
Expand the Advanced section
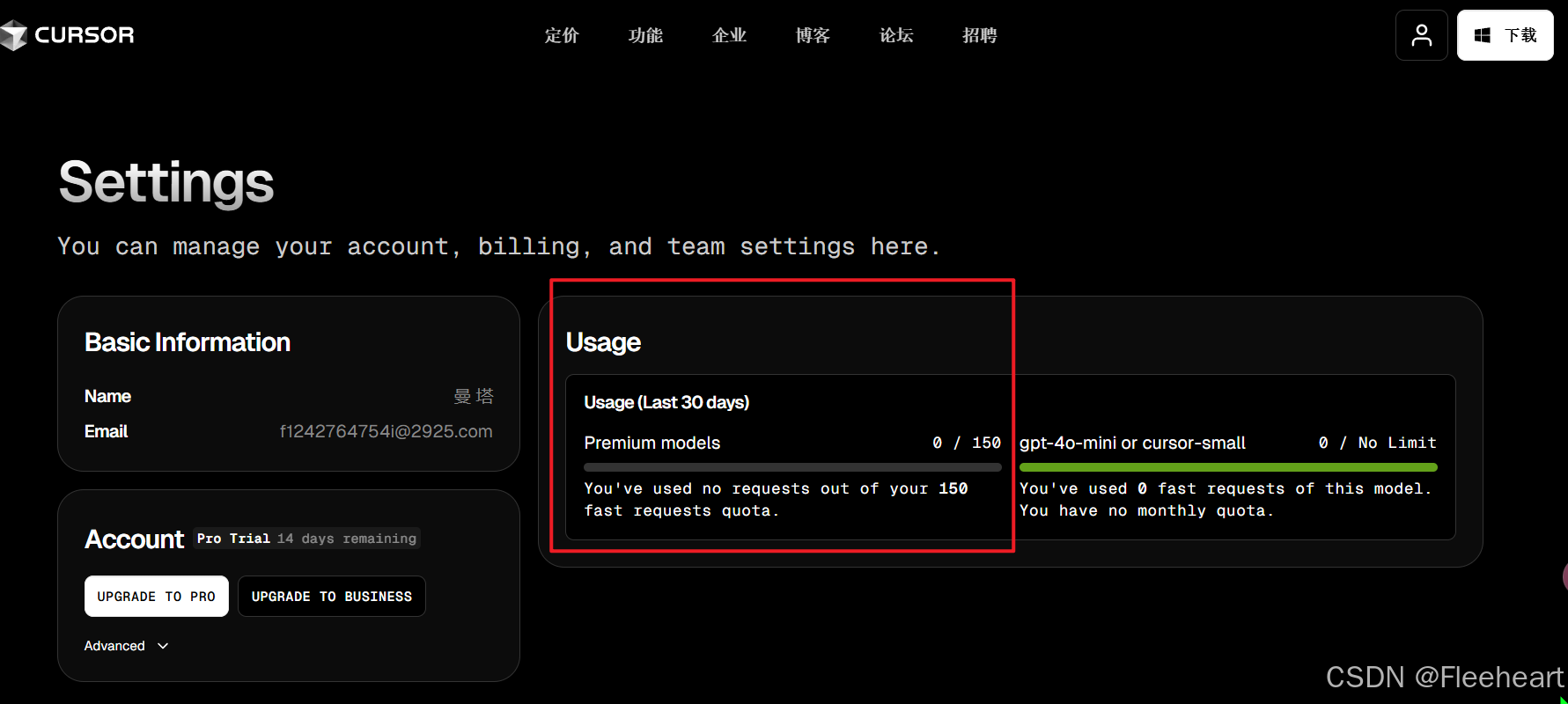(x=126, y=646)
